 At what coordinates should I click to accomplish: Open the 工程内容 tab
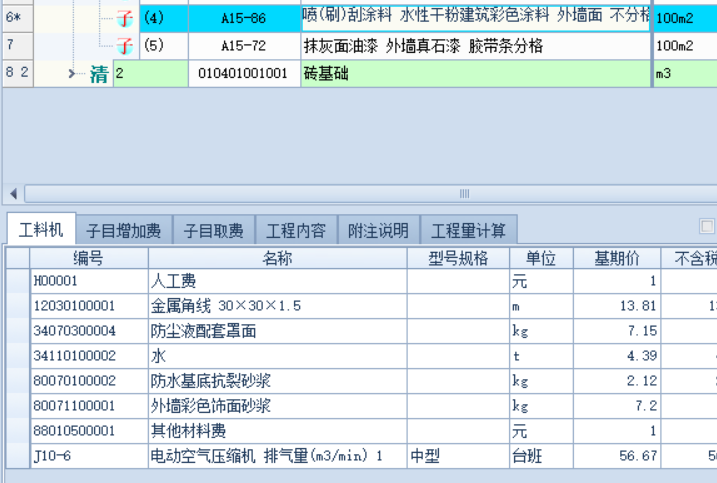(296, 231)
